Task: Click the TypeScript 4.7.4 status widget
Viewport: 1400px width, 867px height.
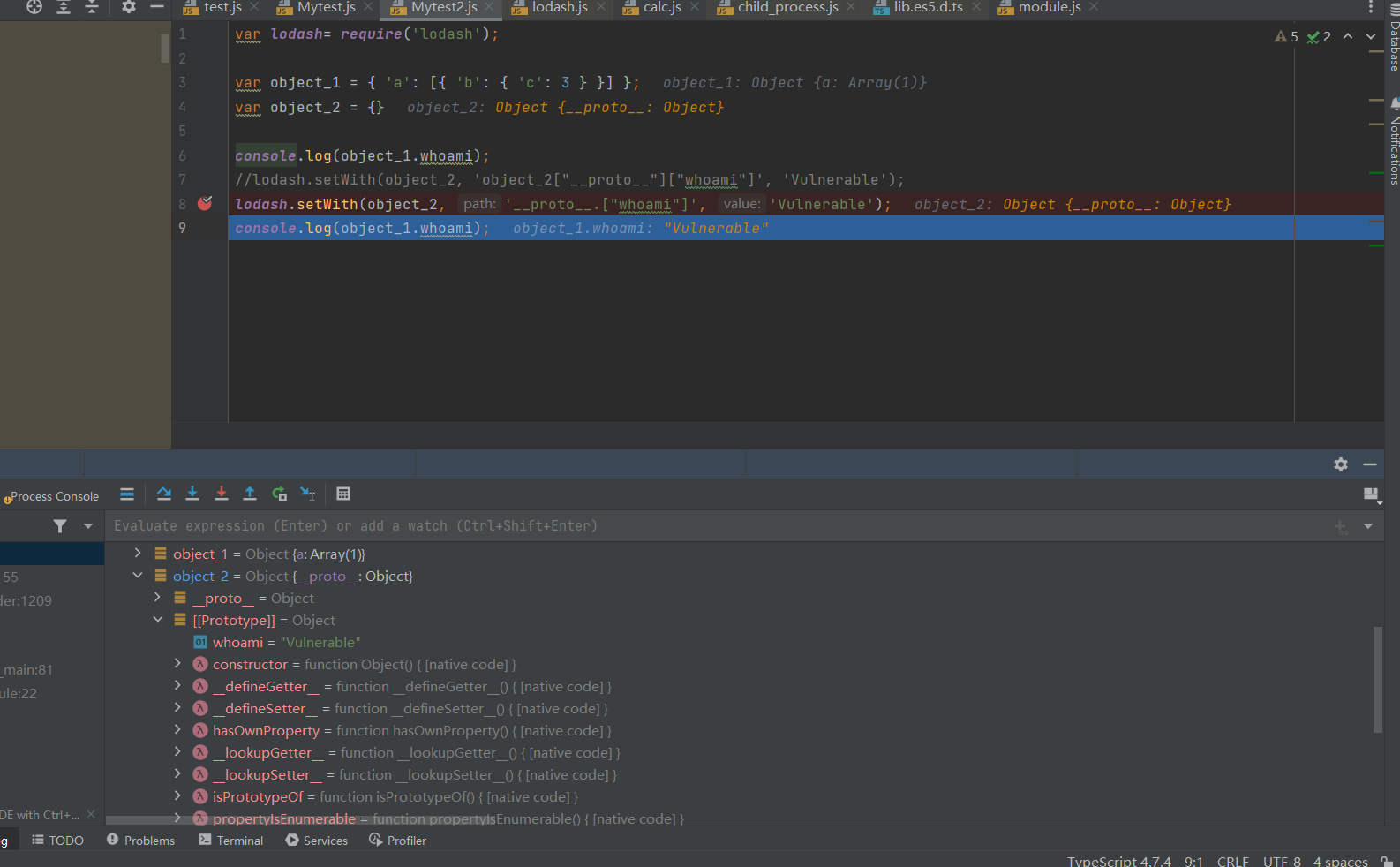Action: [1119, 861]
